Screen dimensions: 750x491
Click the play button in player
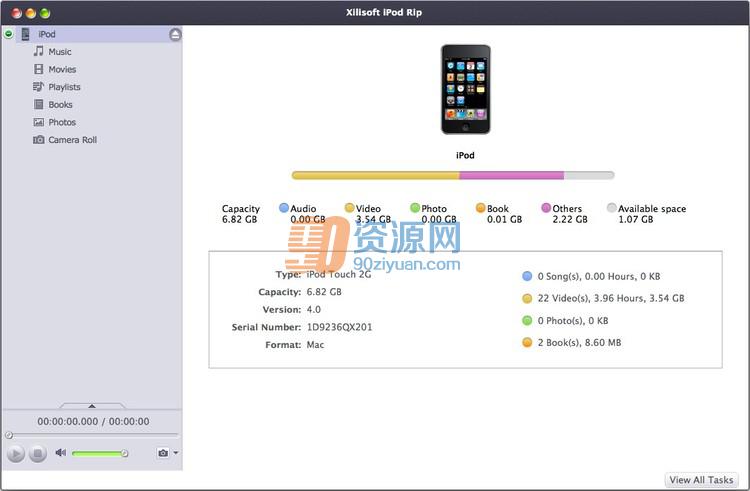pos(16,453)
